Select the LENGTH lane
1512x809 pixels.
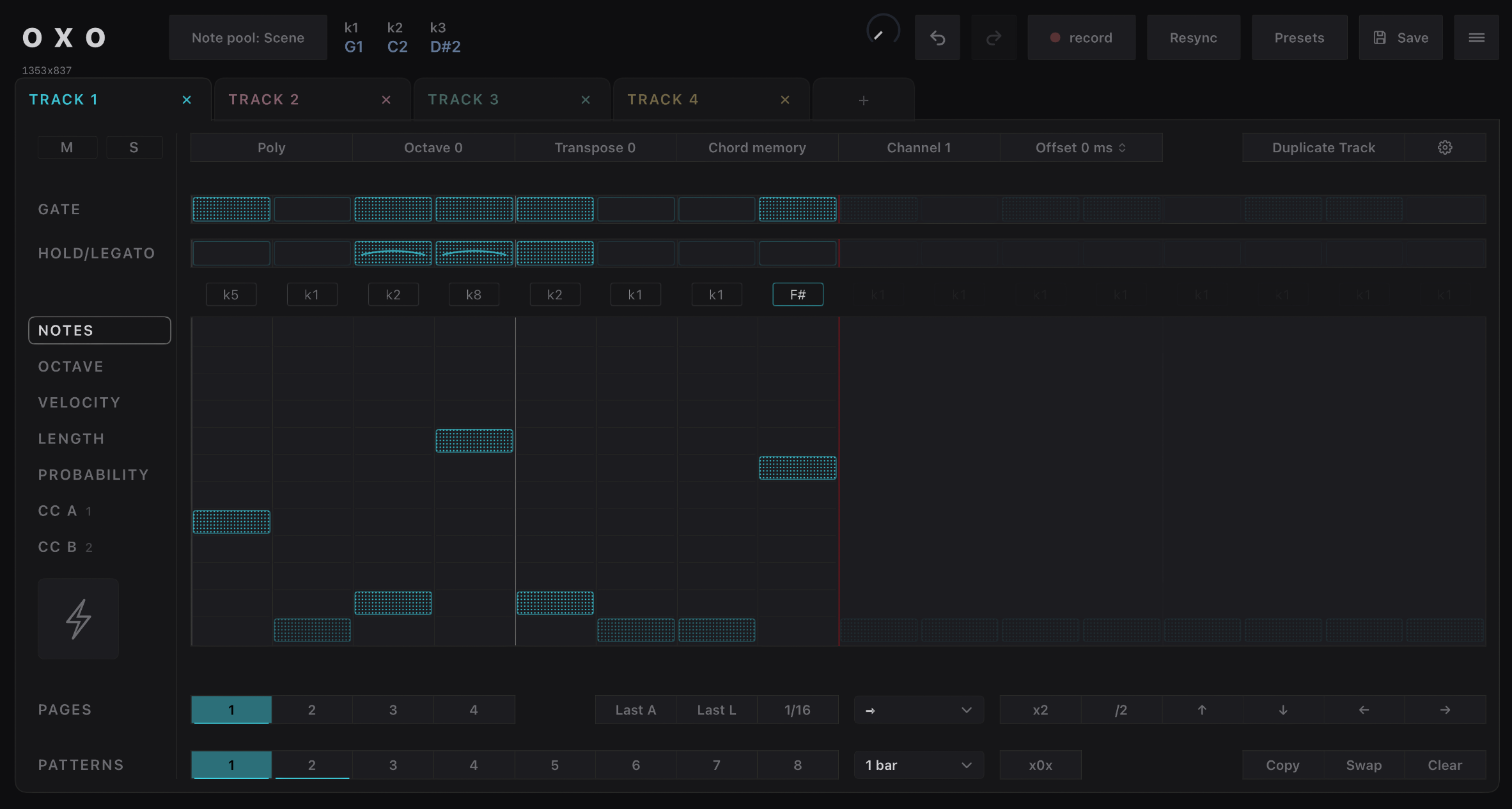72,439
